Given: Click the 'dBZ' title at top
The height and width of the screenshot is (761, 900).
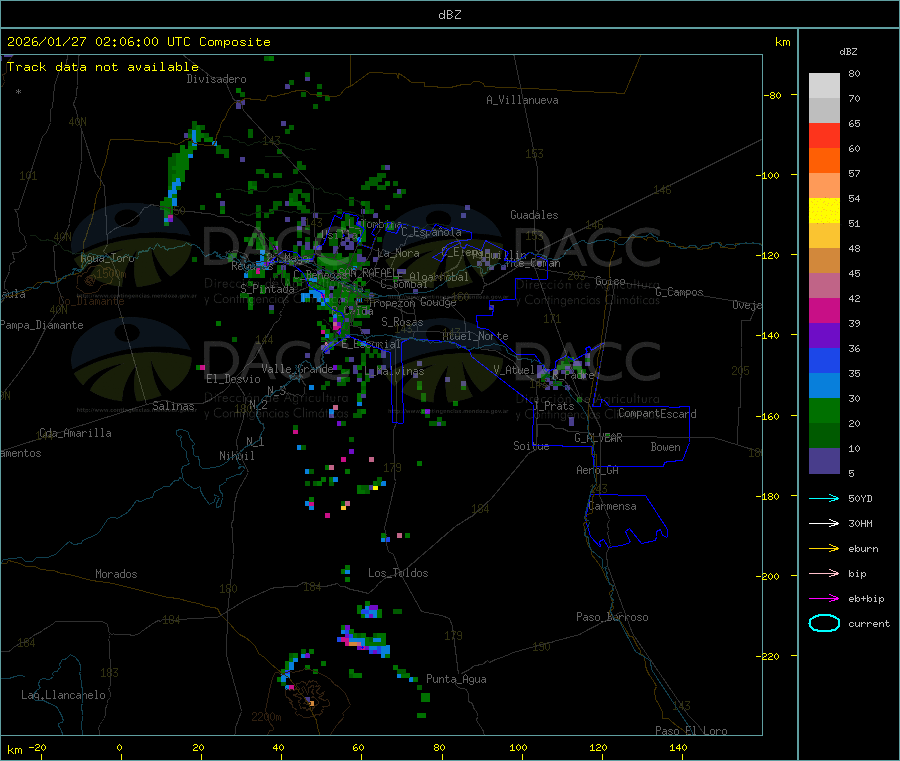Looking at the screenshot, I should pyautogui.click(x=449, y=15).
